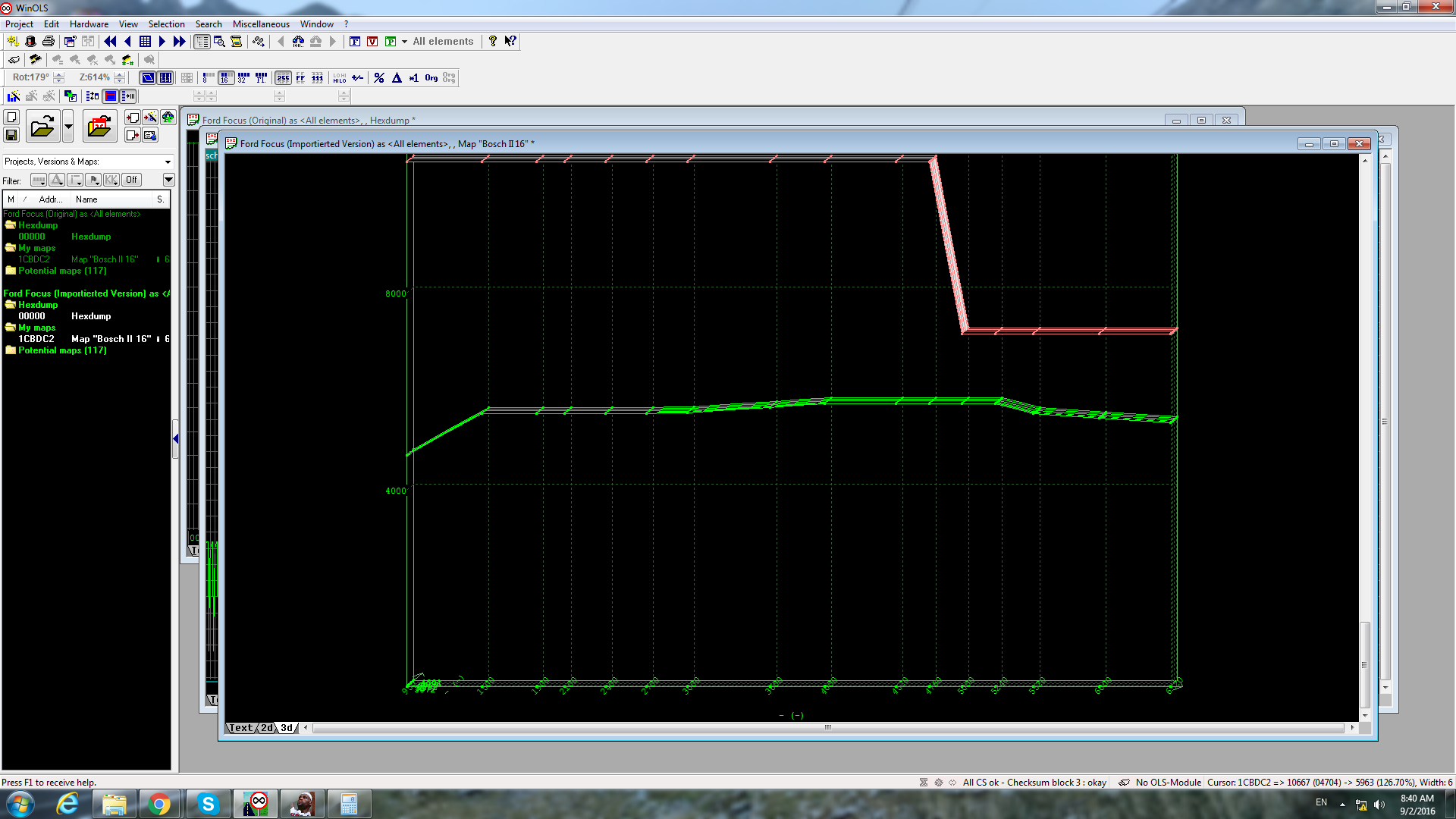This screenshot has width=1456, height=819.
Task: Go to previous using single blue left arrow
Action: (127, 42)
